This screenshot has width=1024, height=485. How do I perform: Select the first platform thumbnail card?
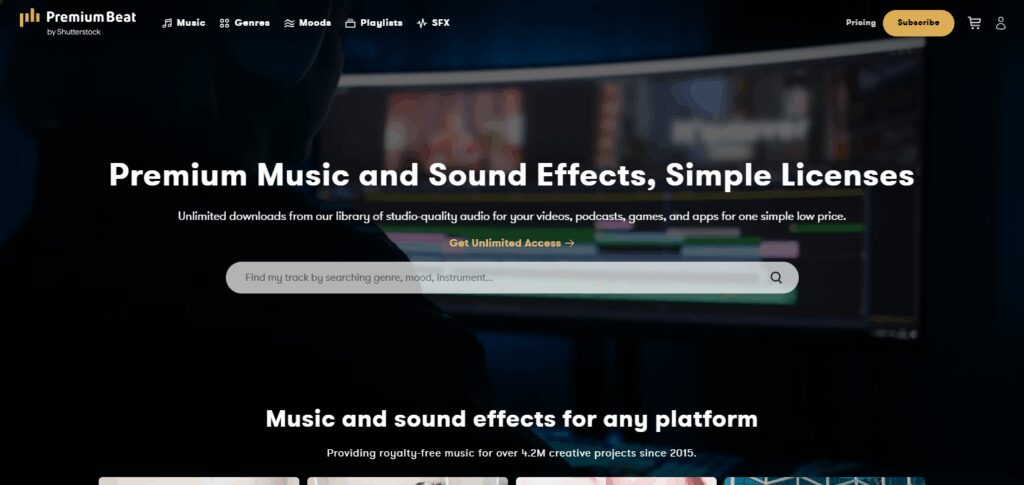tap(199, 481)
